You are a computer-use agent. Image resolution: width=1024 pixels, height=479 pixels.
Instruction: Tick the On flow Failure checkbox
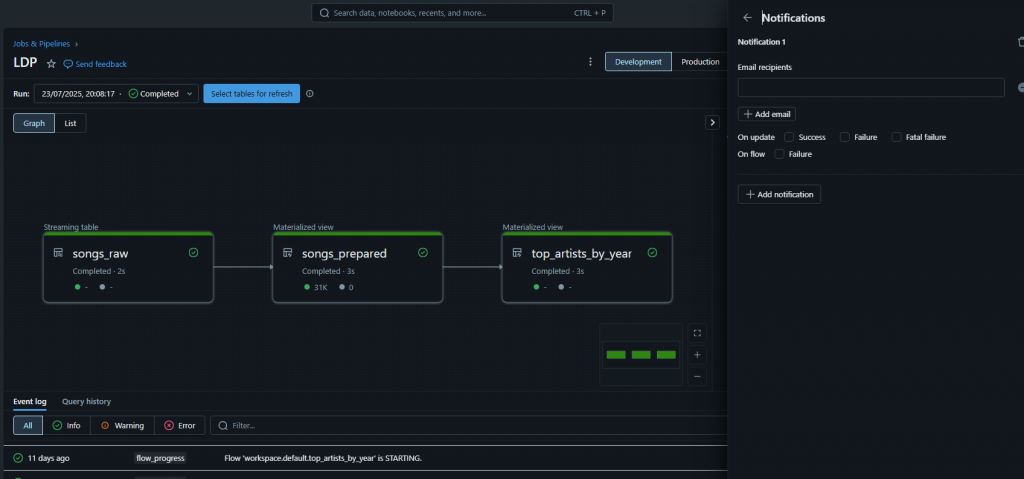(779, 154)
